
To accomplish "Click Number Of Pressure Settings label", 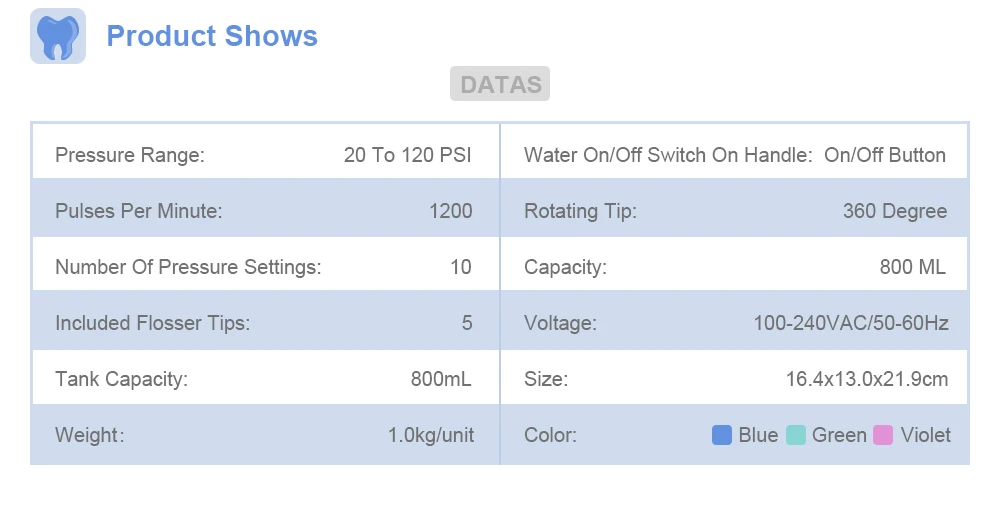I will pos(188,267).
